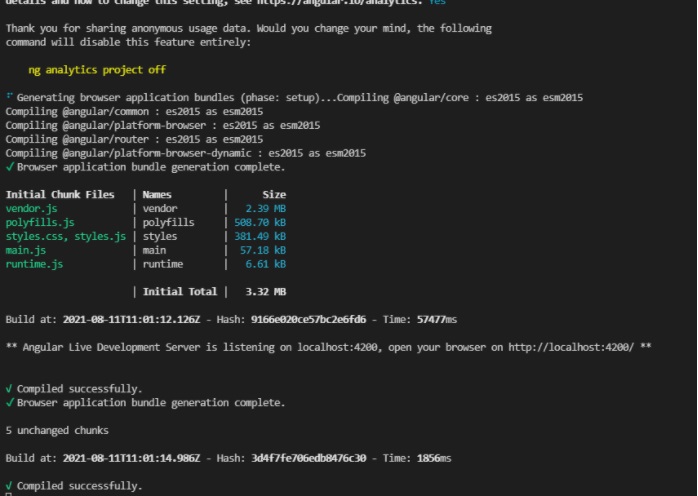Click the 'Size' column header
698x496 pixels.
tap(274, 195)
